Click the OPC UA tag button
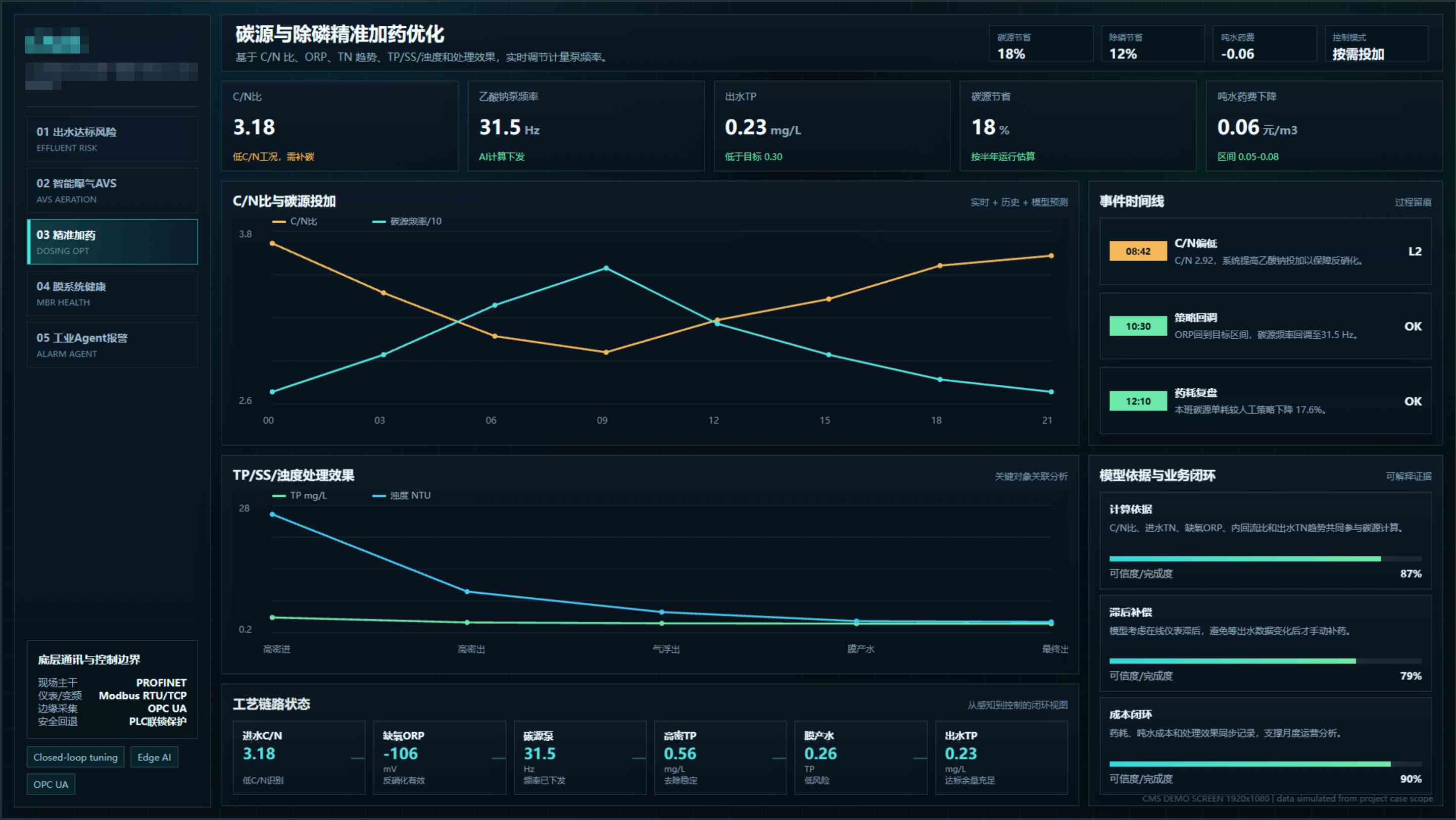The height and width of the screenshot is (820, 1456). click(x=51, y=784)
